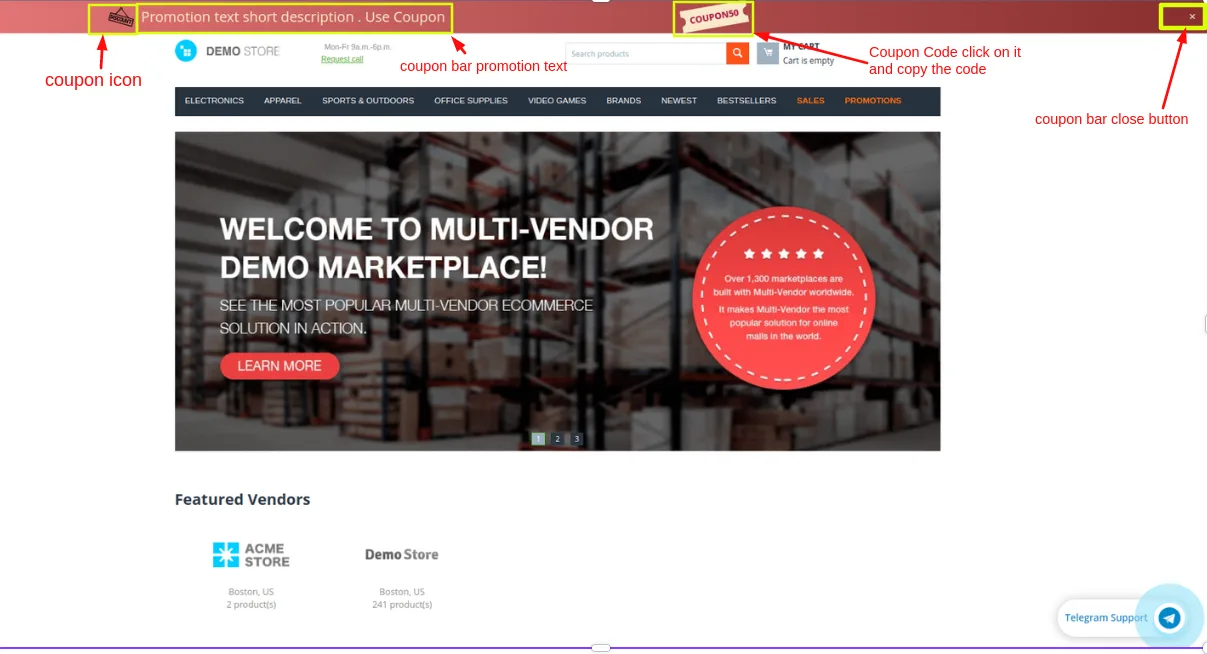Click the red five-star marketplace badge

coord(784,299)
